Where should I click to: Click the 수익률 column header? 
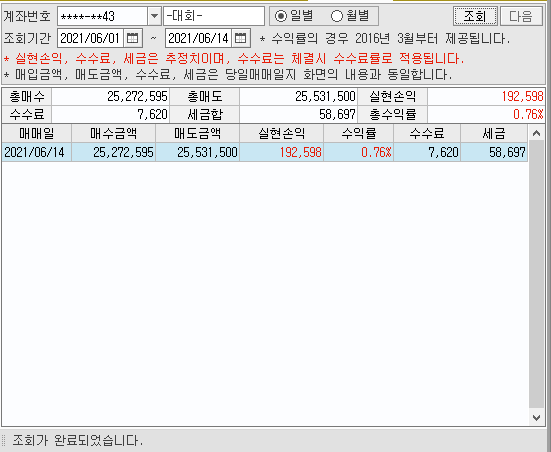[358, 133]
